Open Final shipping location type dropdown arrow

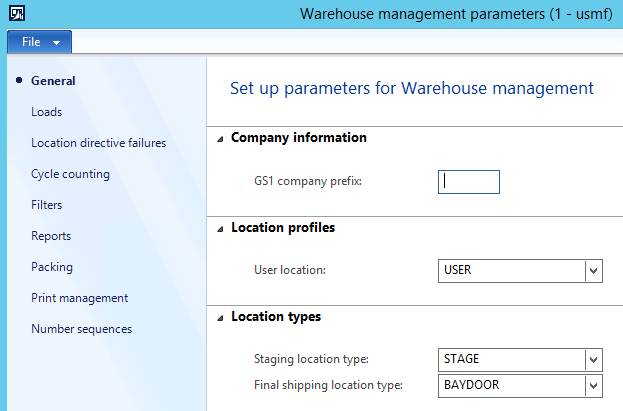coord(594,385)
